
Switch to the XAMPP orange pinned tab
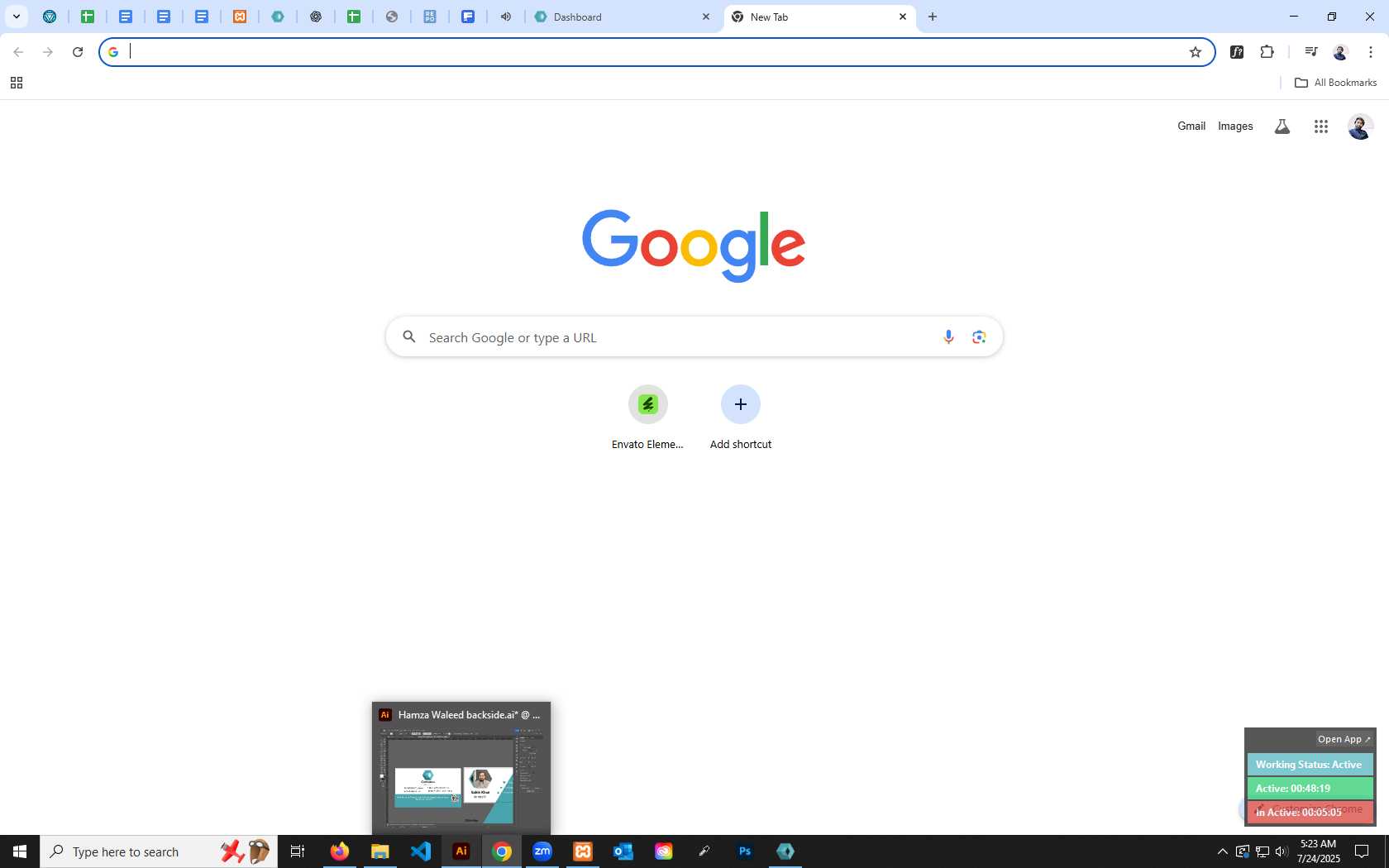[x=240, y=17]
